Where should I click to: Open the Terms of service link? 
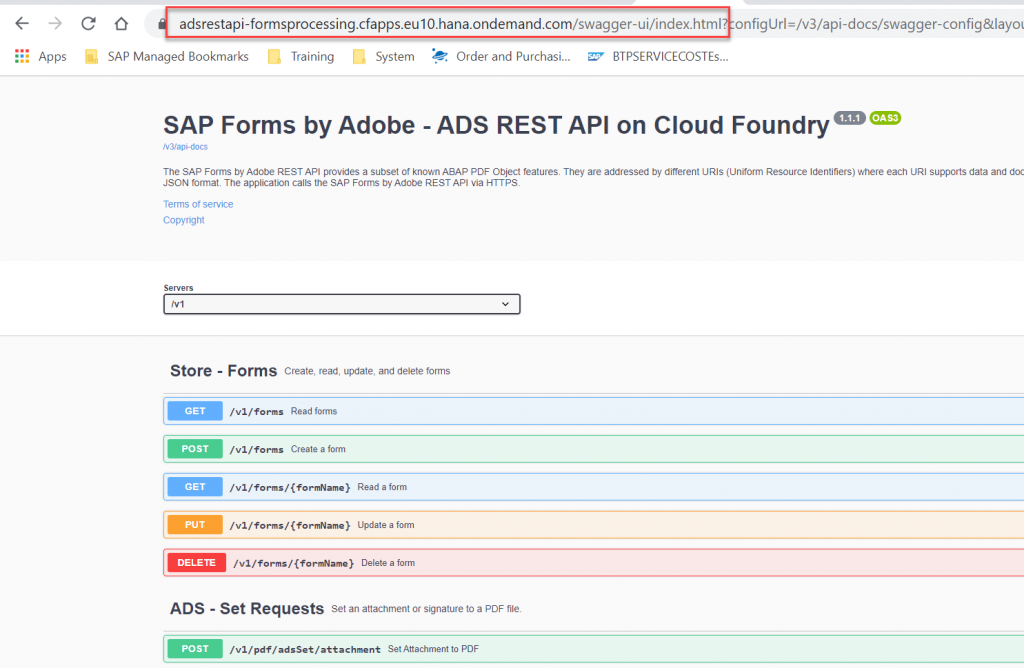[198, 204]
